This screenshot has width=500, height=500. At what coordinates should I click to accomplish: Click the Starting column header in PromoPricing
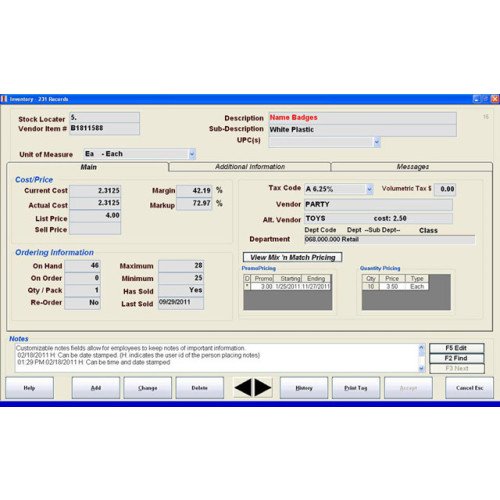[x=287, y=279]
